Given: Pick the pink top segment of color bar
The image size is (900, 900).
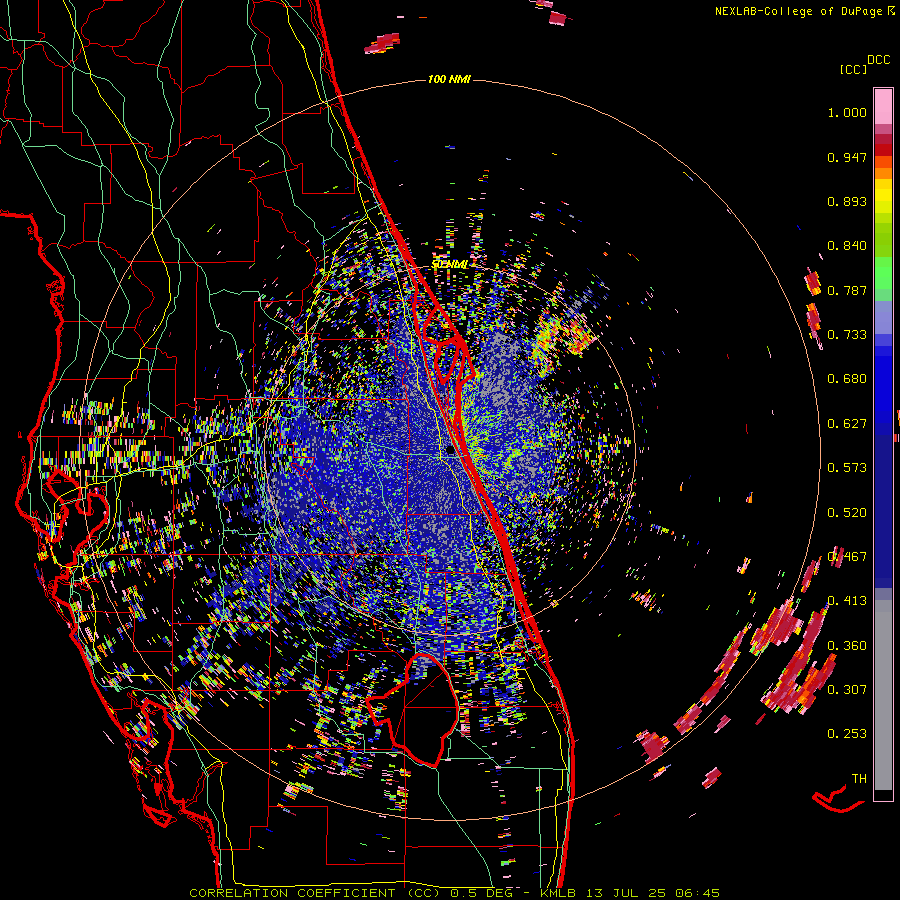Looking at the screenshot, I should (883, 106).
